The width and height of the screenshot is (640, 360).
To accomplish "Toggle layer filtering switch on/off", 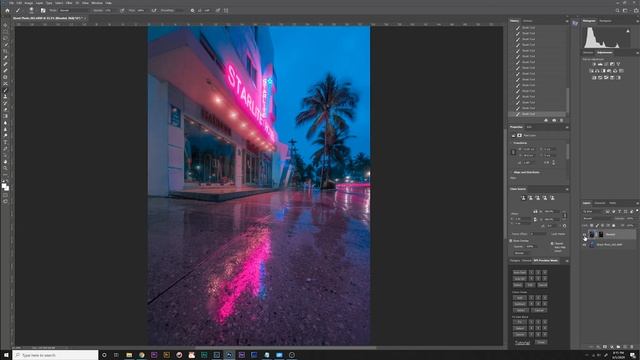I will click(x=637, y=210).
